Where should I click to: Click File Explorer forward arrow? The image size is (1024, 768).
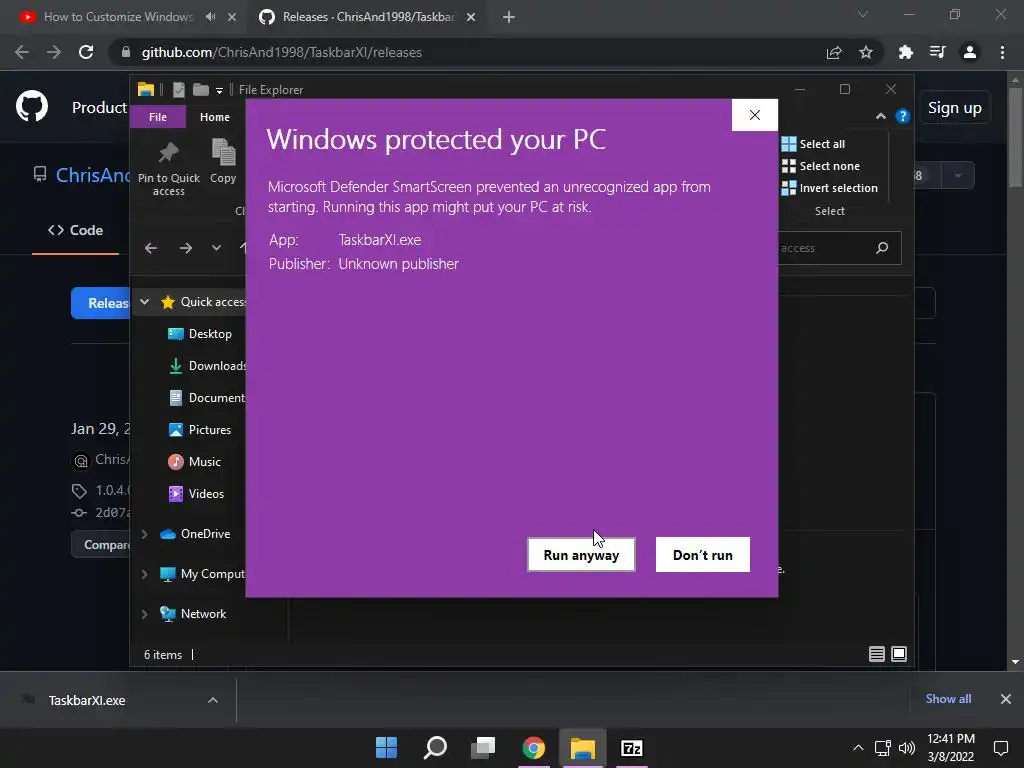185,248
